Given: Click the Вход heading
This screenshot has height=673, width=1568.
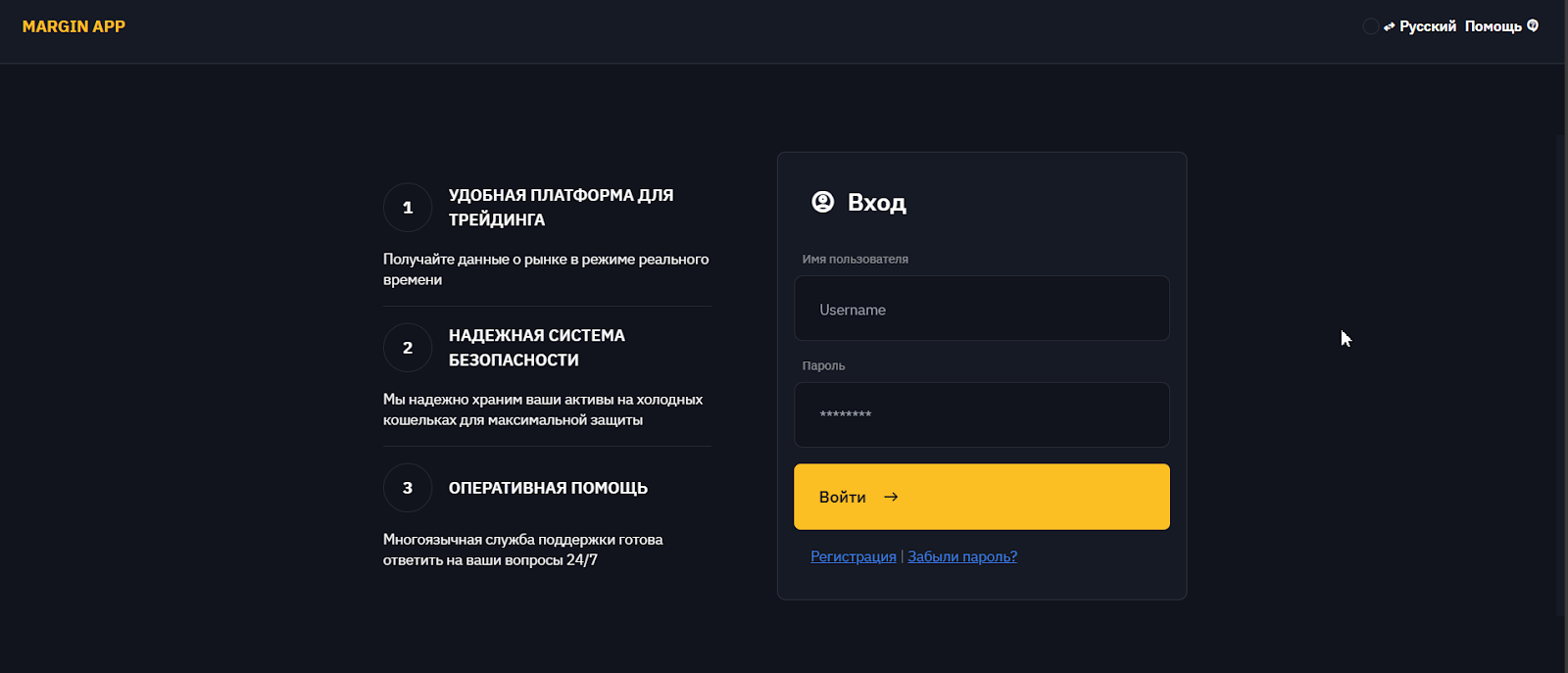Looking at the screenshot, I should (x=876, y=203).
